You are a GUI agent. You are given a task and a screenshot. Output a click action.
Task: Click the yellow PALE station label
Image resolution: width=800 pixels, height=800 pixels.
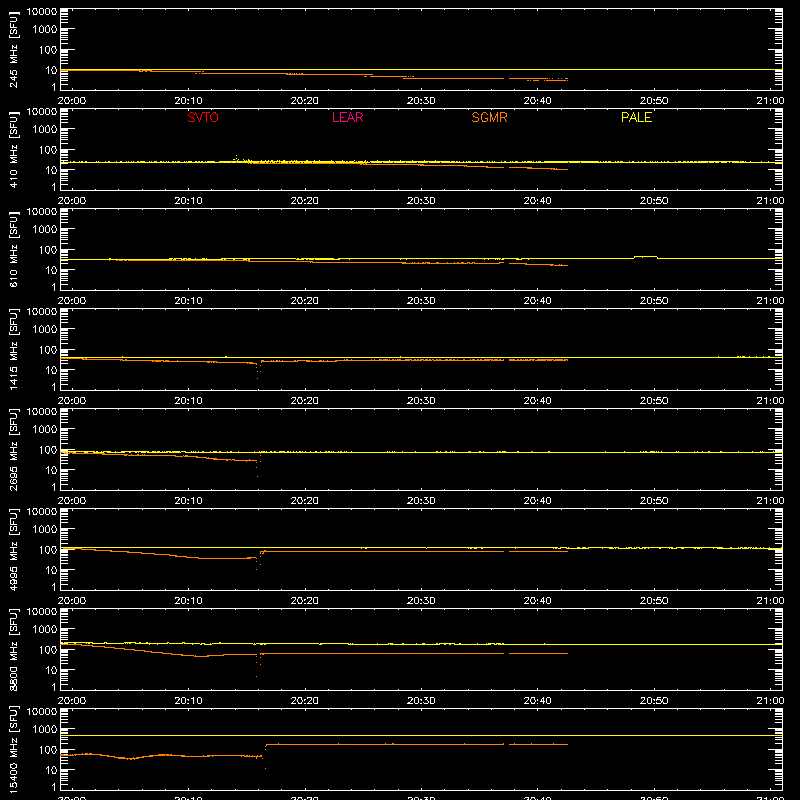(636, 117)
